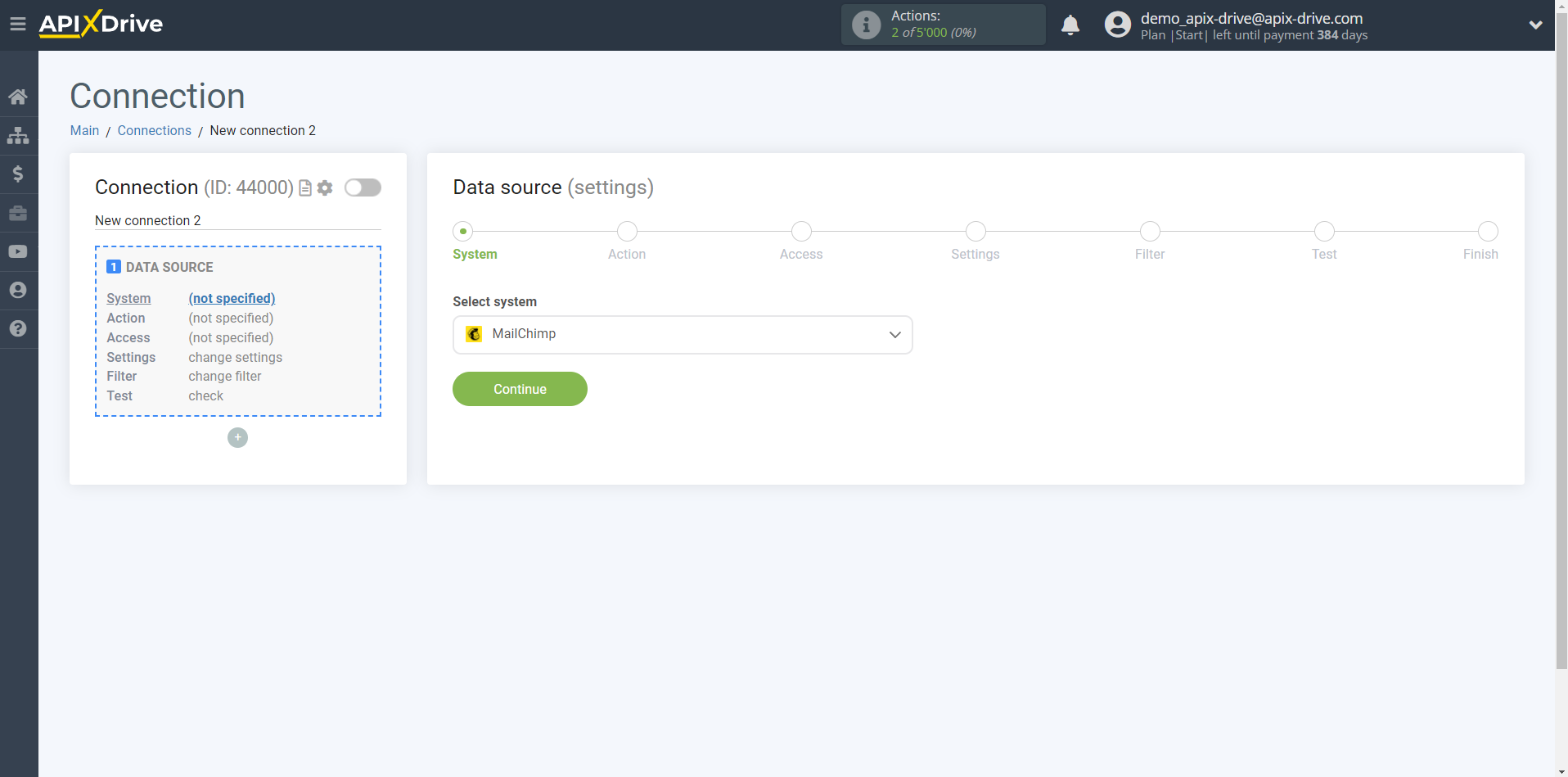The height and width of the screenshot is (777, 1568).
Task: Open the Select system dropdown
Action: click(x=683, y=335)
